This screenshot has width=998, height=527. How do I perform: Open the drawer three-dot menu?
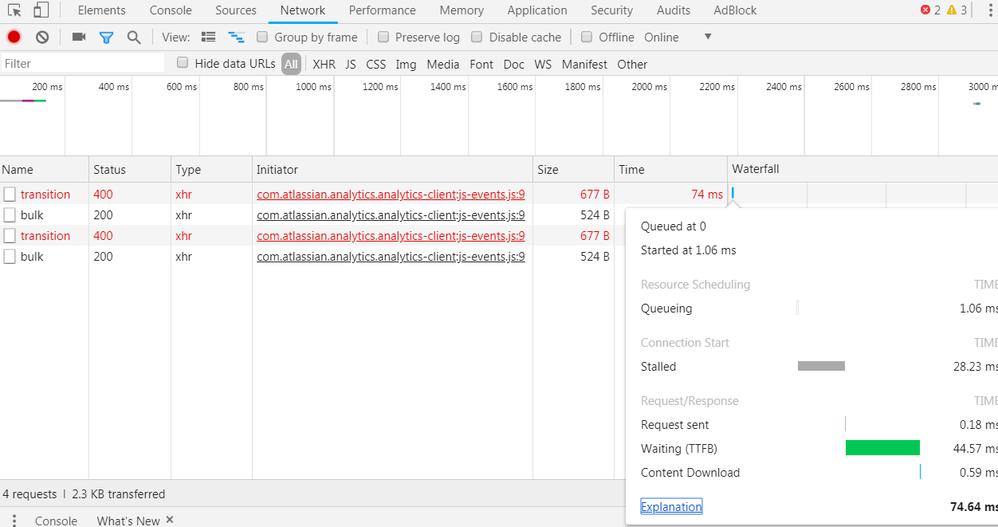coord(14,520)
